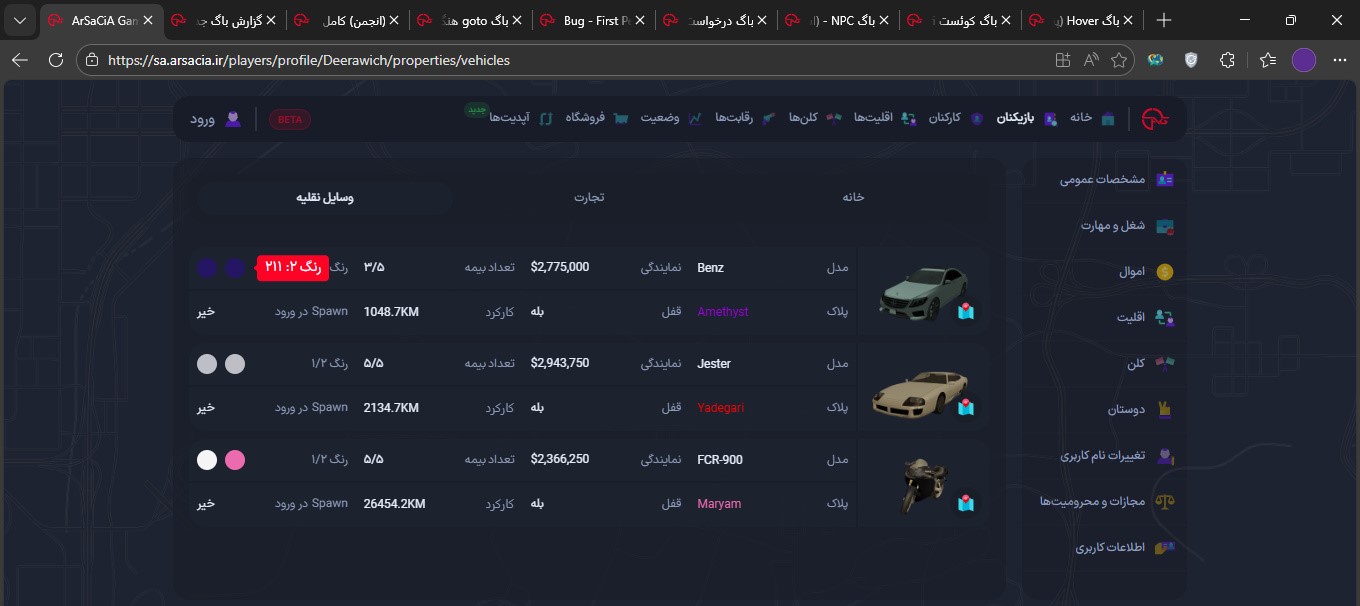Click the purple browser profile avatar
Image resolution: width=1360 pixels, height=606 pixels.
tap(1303, 60)
